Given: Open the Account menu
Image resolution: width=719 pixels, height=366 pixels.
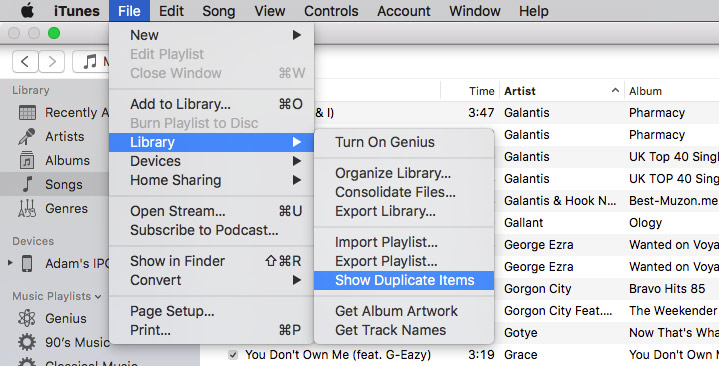Looking at the screenshot, I should point(404,11).
